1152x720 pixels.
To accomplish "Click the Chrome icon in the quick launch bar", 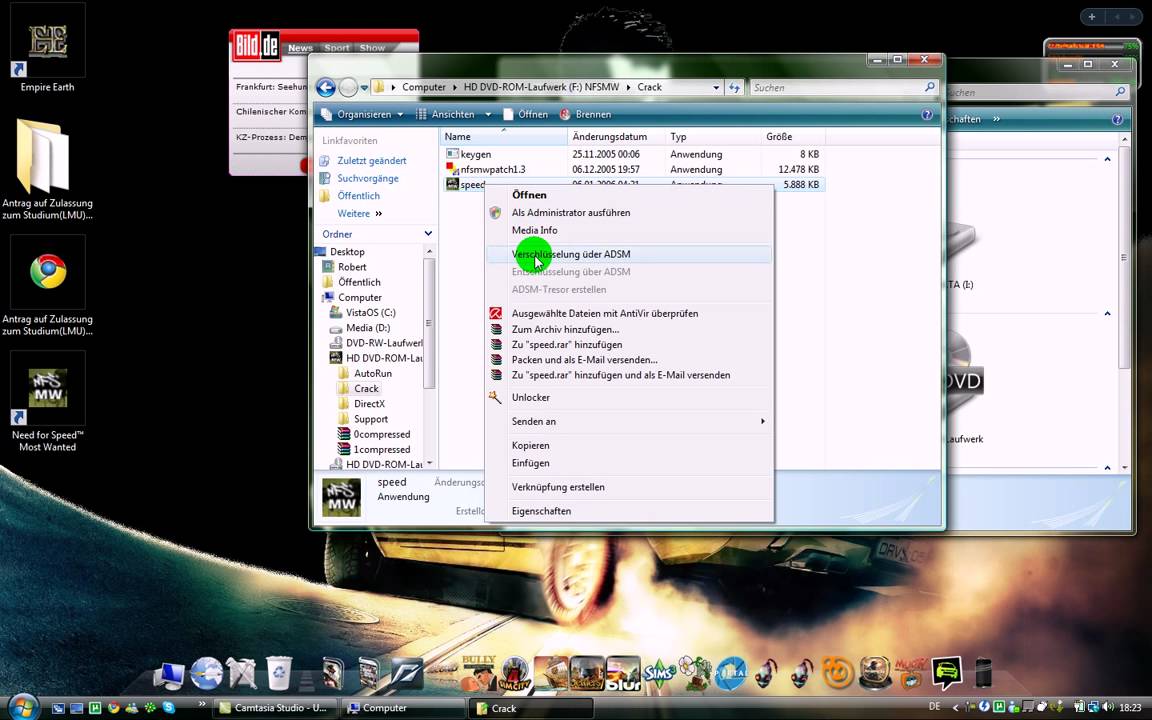I will point(114,708).
